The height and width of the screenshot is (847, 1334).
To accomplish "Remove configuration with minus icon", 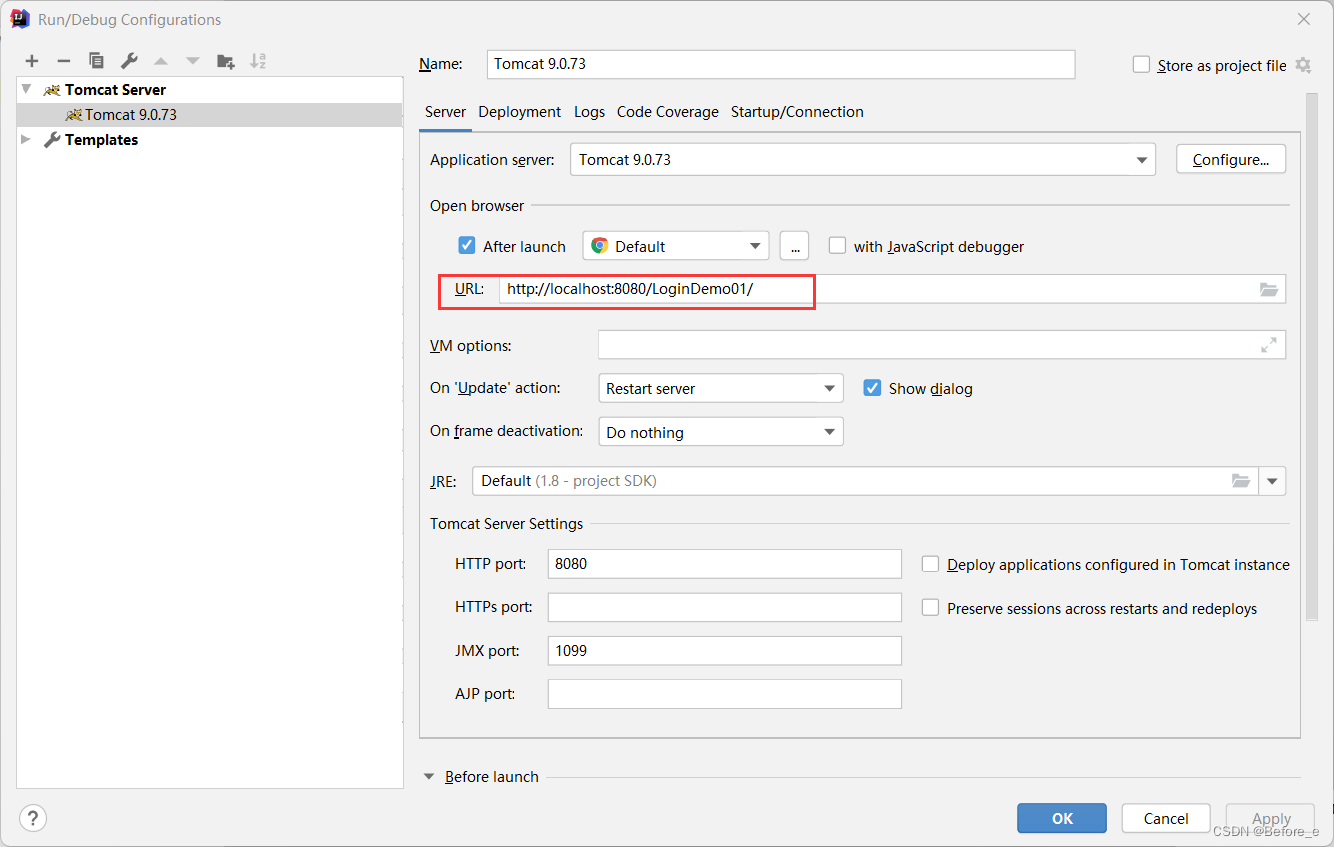I will [64, 61].
